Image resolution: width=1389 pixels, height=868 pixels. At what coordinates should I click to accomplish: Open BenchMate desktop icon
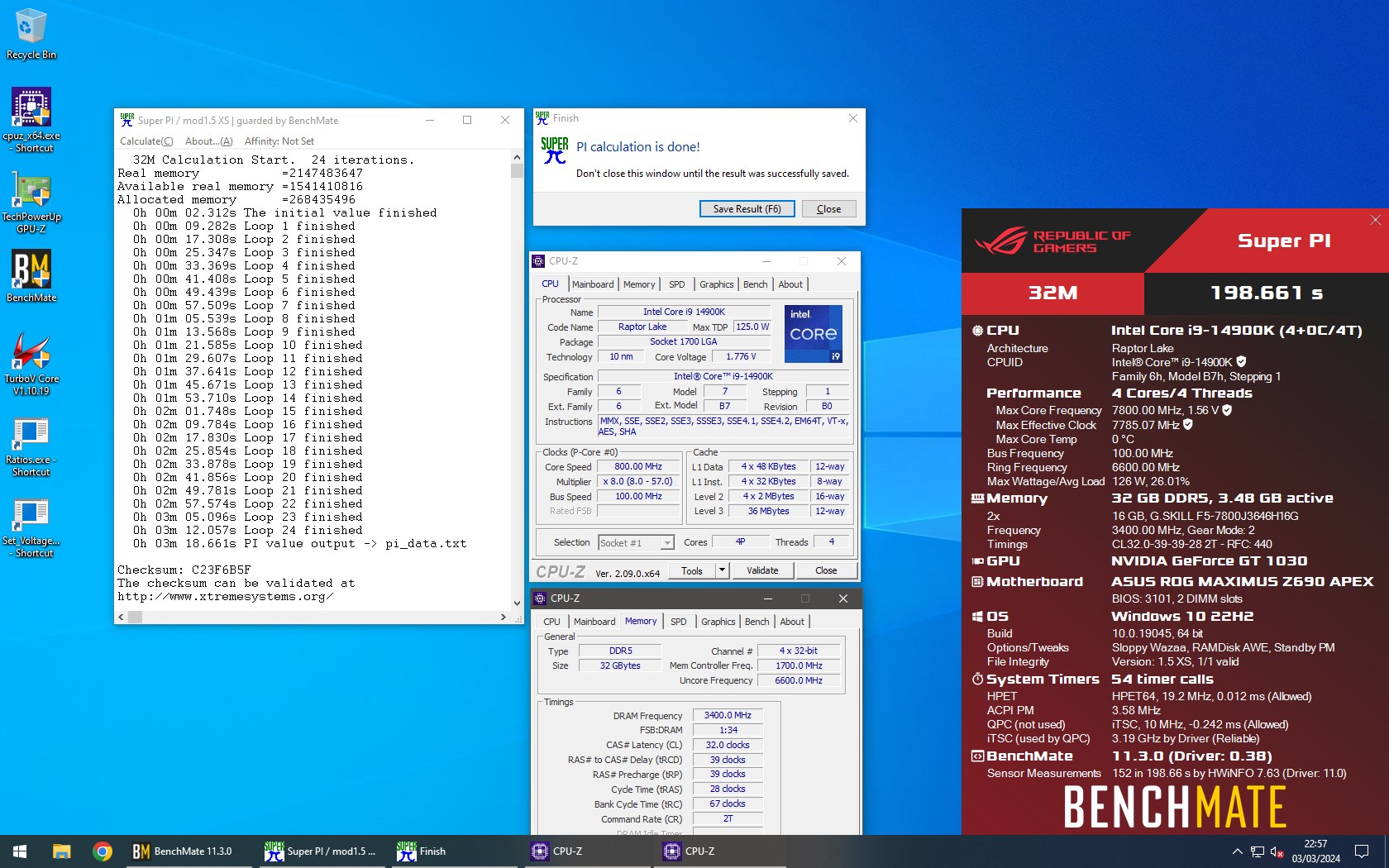coord(31,275)
